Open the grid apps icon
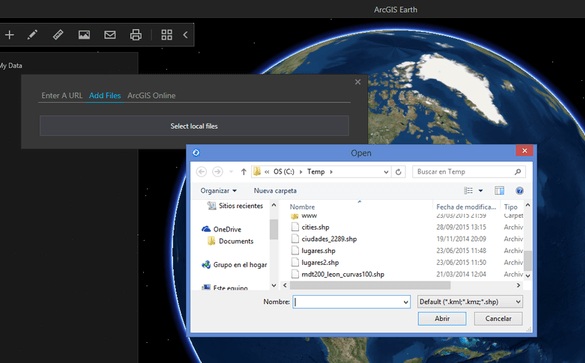This screenshot has width=585, height=363. pyautogui.click(x=167, y=35)
